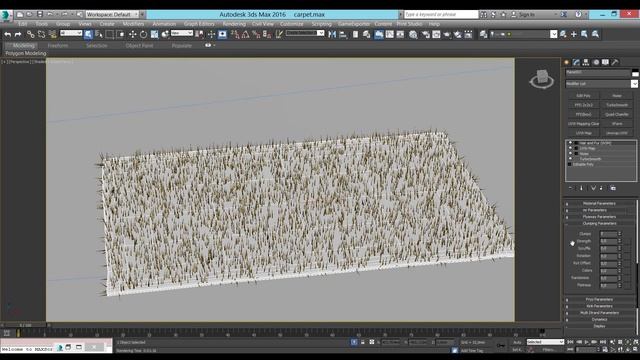Switch to the Utilities command panel
The image size is (640, 360).
pos(615,62)
